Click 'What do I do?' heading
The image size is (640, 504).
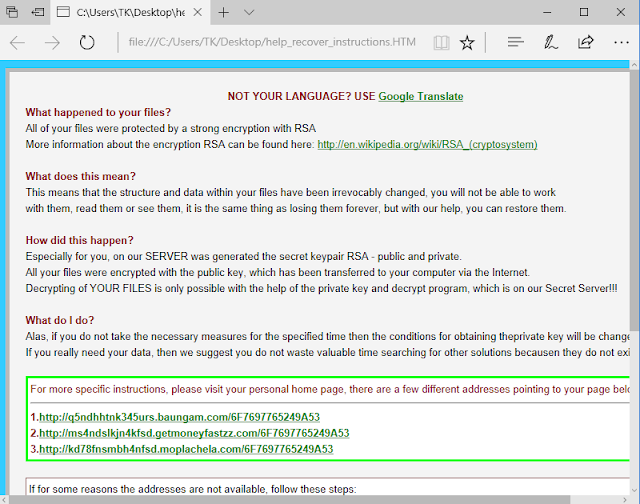point(60,320)
